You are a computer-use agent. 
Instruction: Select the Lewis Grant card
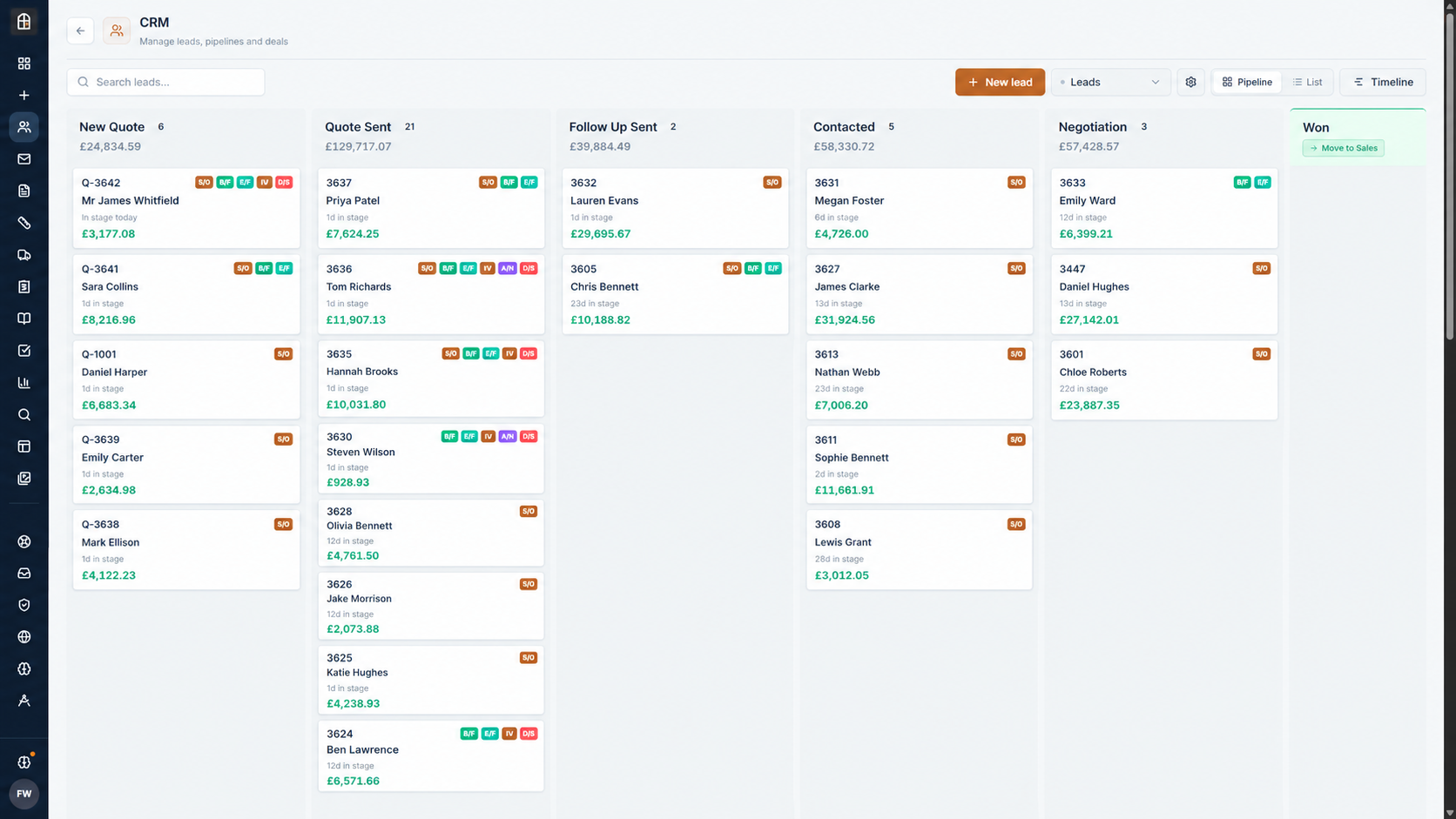pos(920,550)
